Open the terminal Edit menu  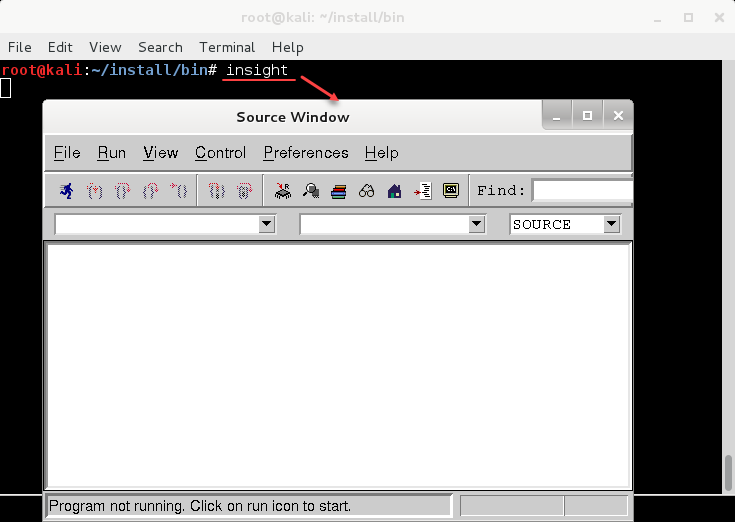coord(60,47)
